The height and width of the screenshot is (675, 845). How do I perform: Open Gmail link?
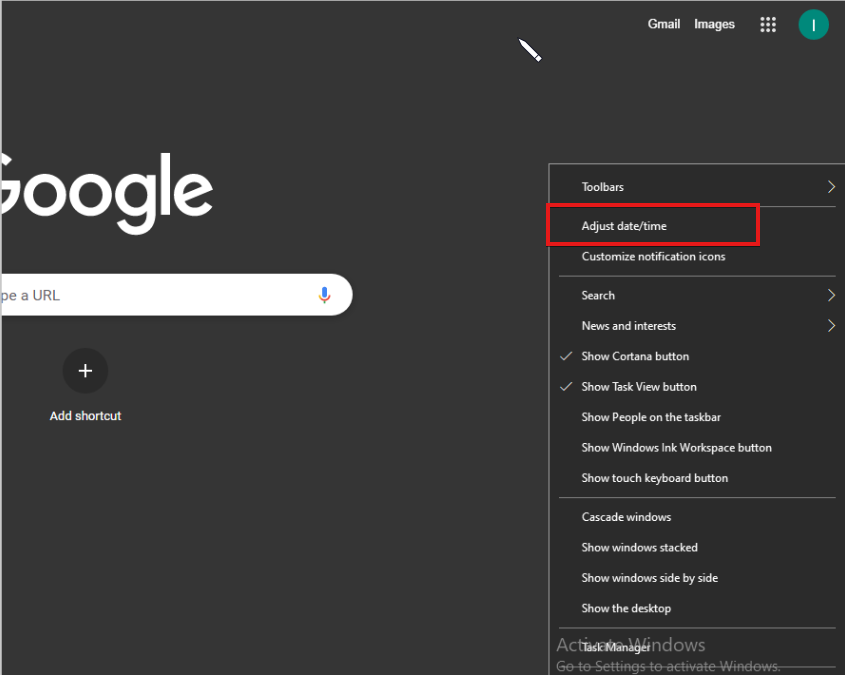(663, 24)
